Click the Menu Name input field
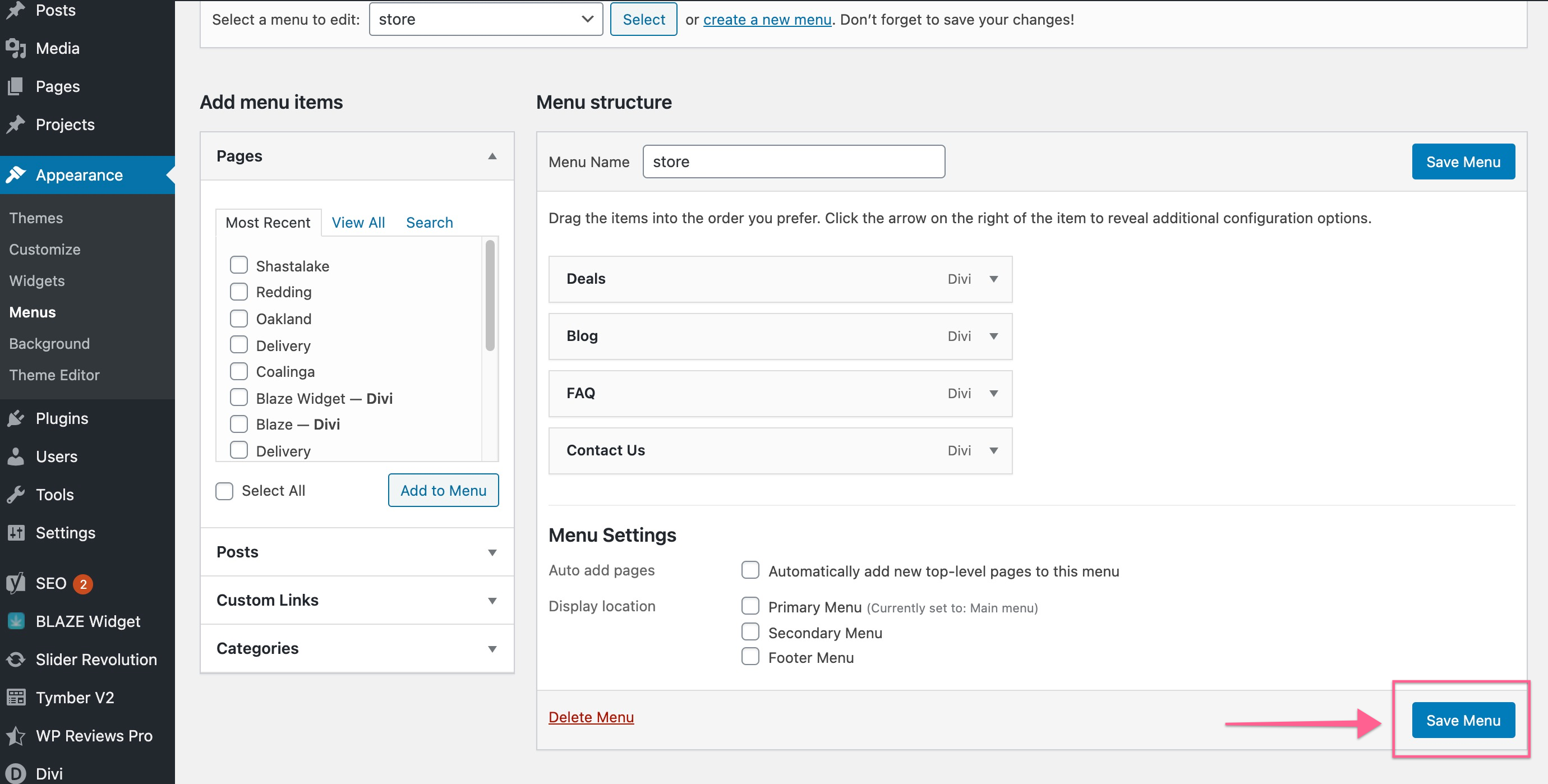Image resolution: width=1548 pixels, height=784 pixels. [x=794, y=162]
